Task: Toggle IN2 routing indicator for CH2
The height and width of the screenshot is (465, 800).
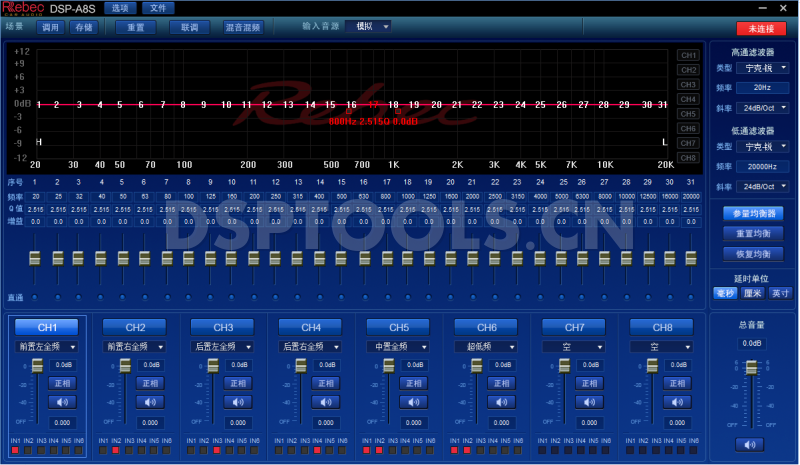Action: coord(116,450)
